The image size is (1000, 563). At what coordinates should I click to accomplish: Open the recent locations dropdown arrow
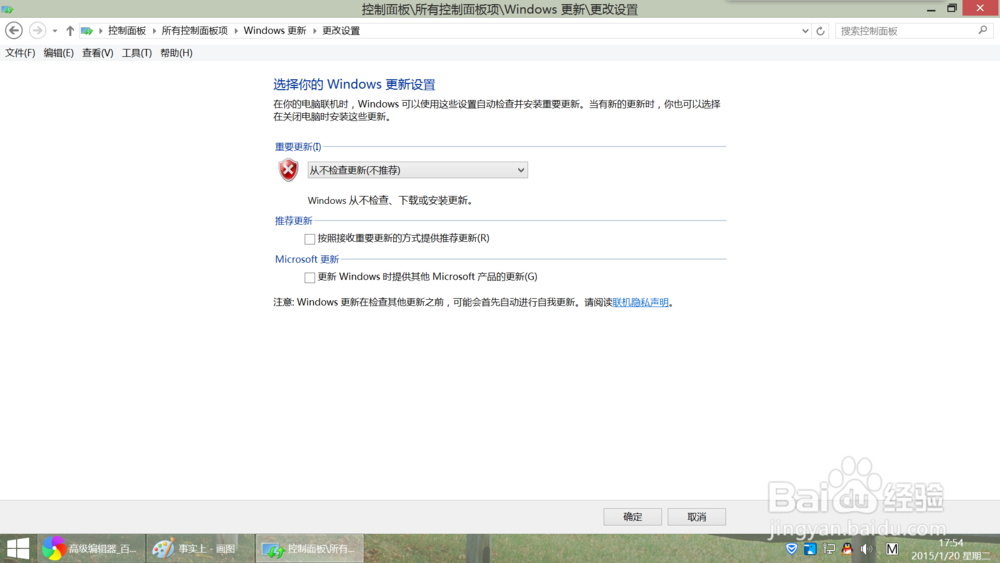(55, 31)
